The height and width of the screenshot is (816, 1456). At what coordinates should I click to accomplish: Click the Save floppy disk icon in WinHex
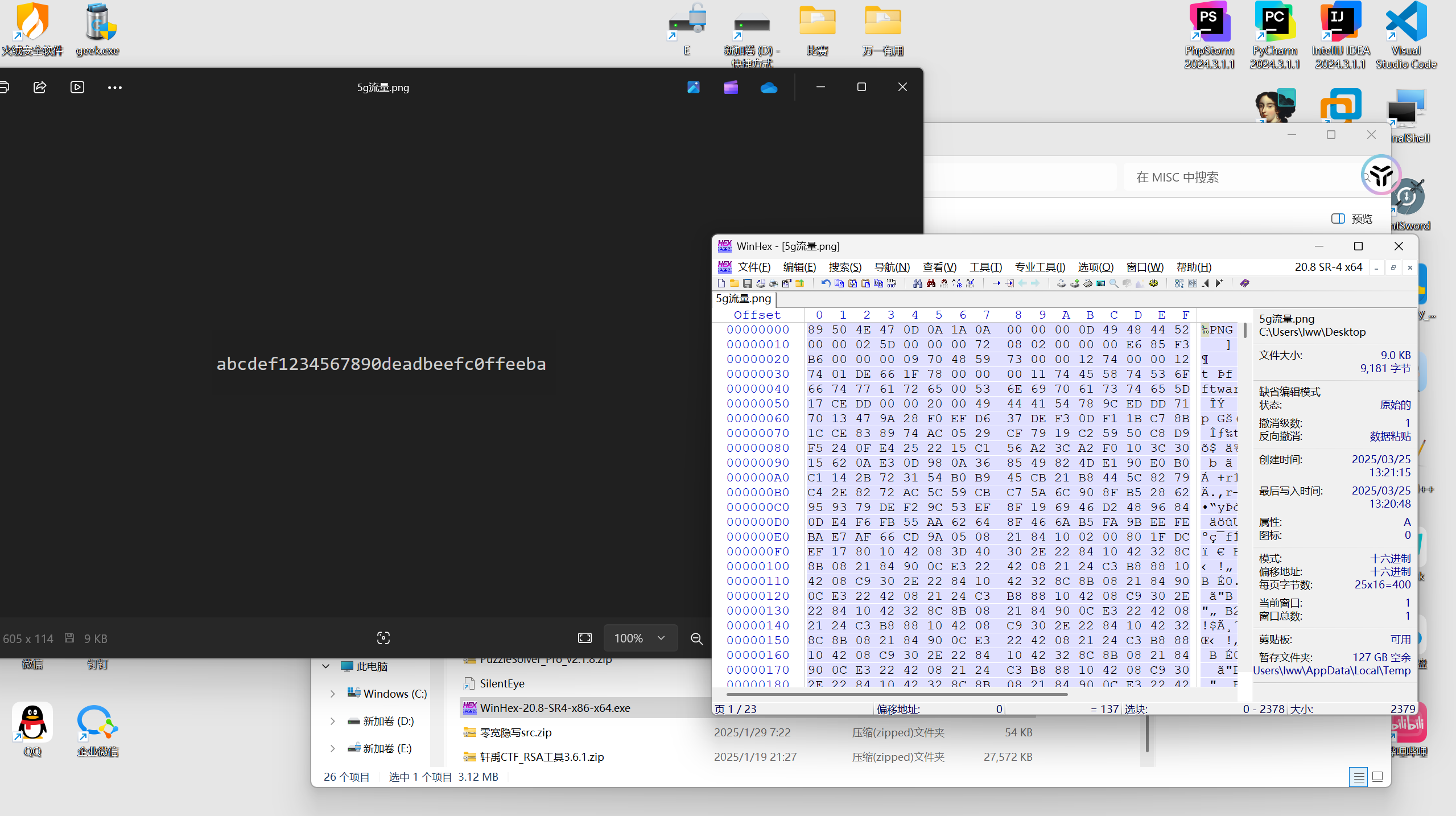click(748, 283)
